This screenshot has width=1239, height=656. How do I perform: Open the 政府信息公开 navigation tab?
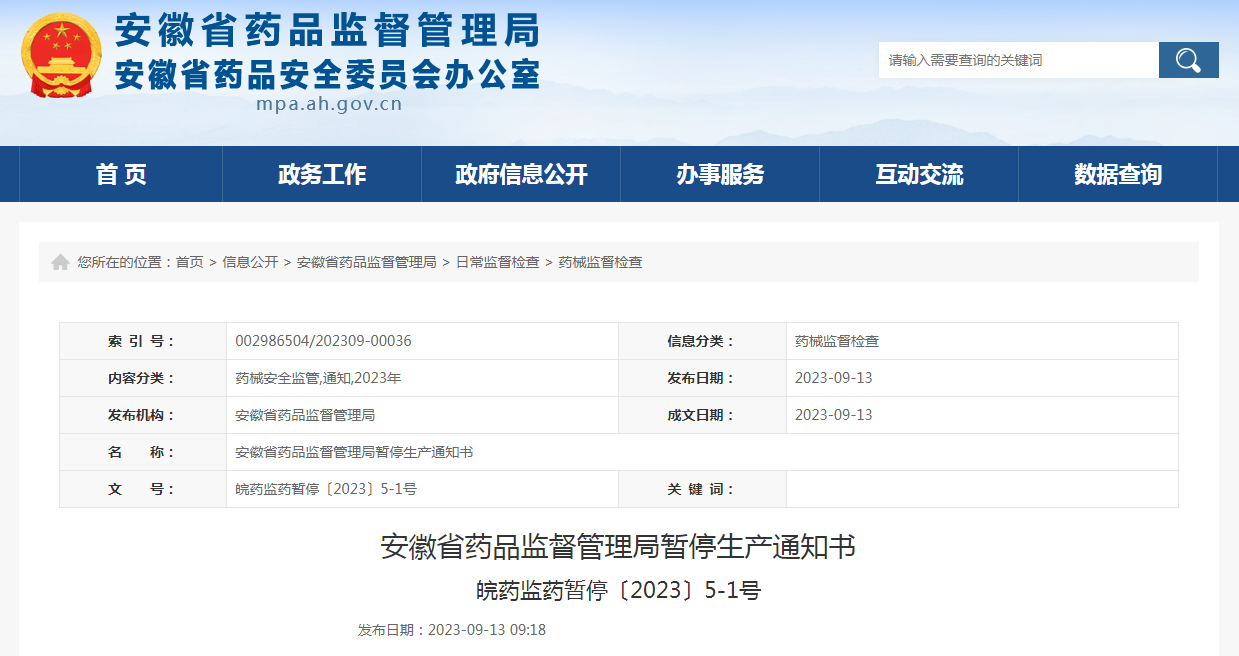tap(521, 174)
